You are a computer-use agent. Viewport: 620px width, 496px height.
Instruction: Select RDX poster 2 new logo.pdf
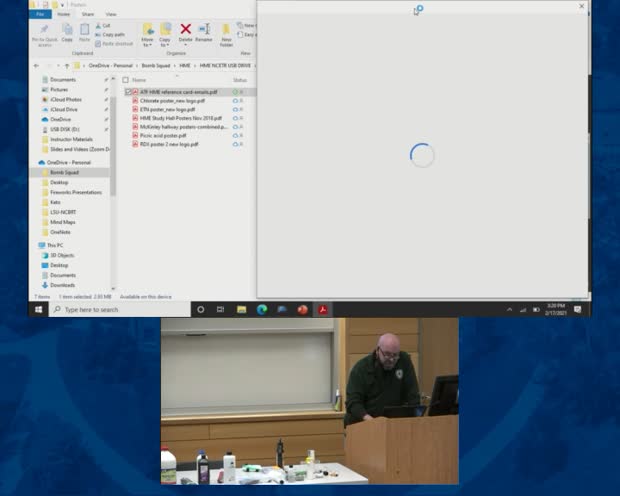(169, 144)
